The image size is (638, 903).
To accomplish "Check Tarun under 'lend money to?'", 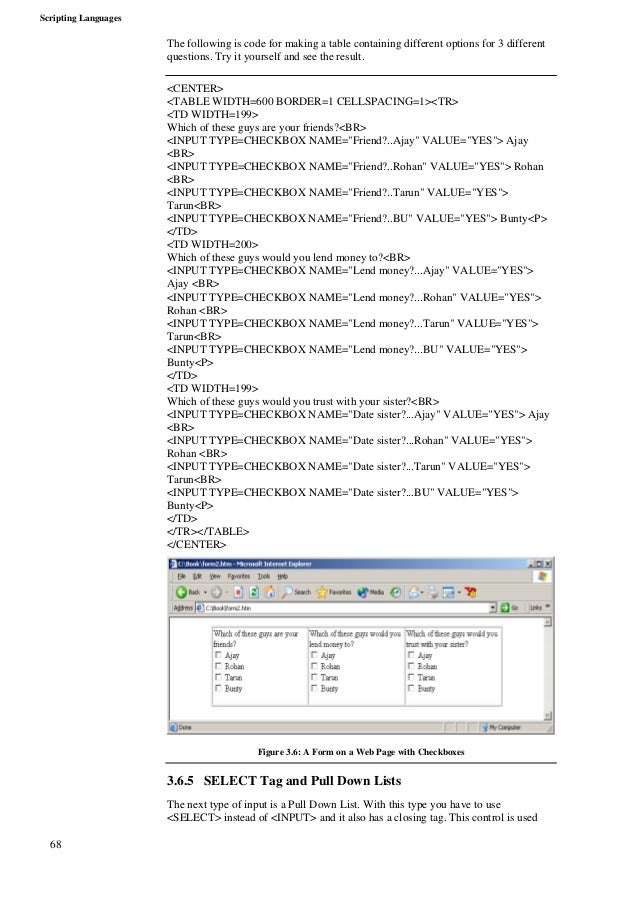I will point(314,677).
